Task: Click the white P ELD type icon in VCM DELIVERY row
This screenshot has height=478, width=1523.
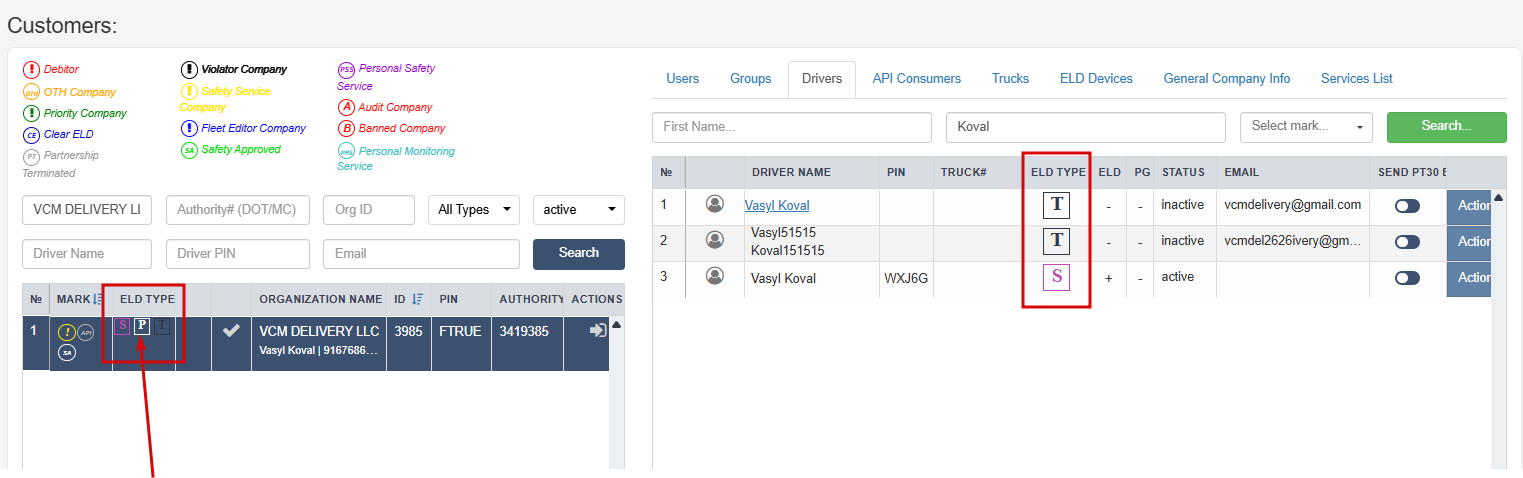Action: [142, 325]
